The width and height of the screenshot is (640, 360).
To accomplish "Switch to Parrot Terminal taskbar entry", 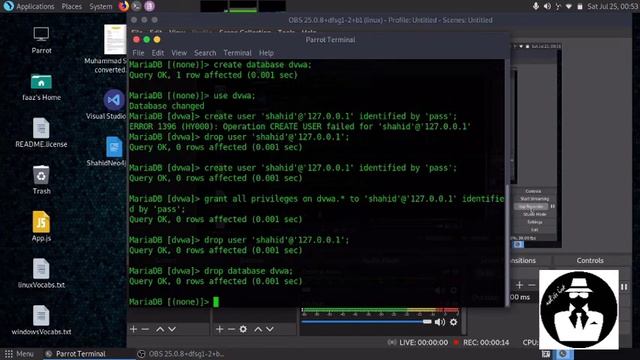I will click(x=75, y=354).
